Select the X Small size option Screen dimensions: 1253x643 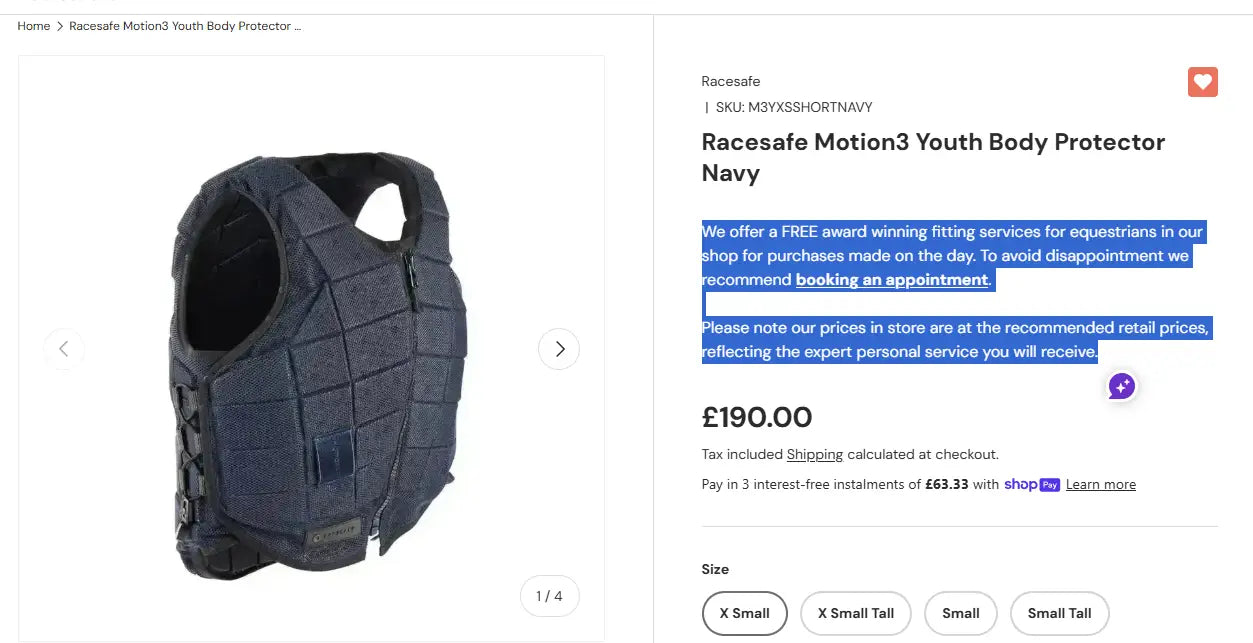pyautogui.click(x=744, y=613)
